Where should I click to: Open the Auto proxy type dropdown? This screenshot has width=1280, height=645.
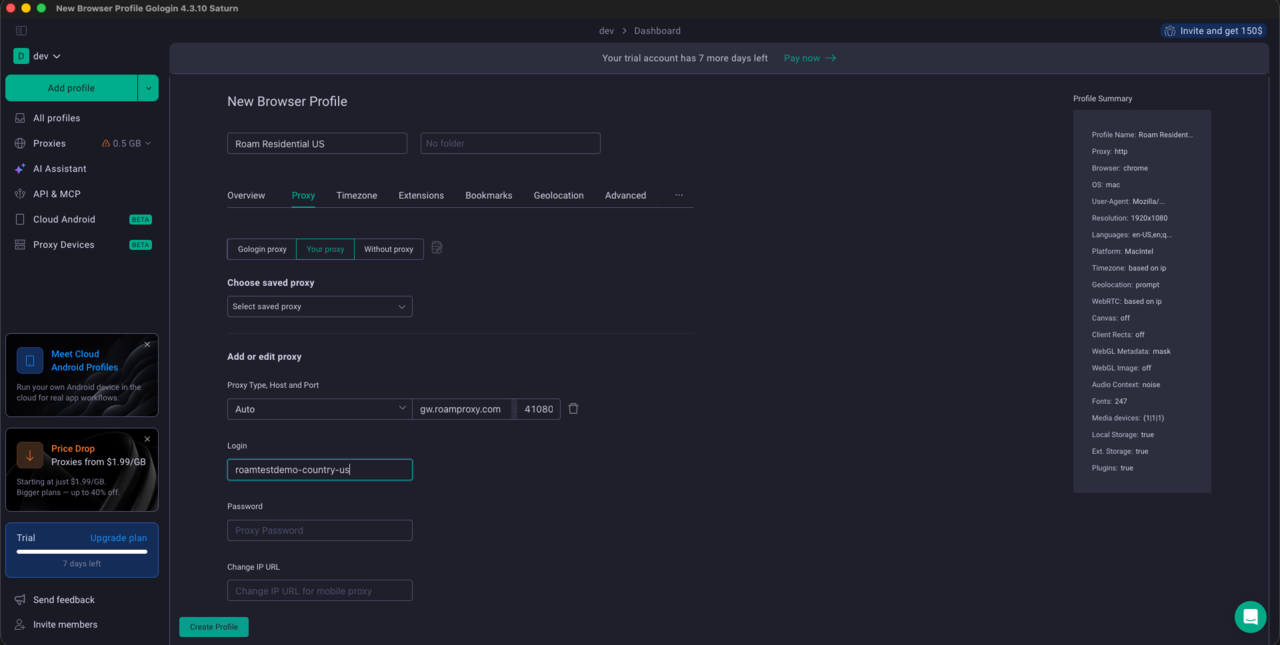coord(320,409)
